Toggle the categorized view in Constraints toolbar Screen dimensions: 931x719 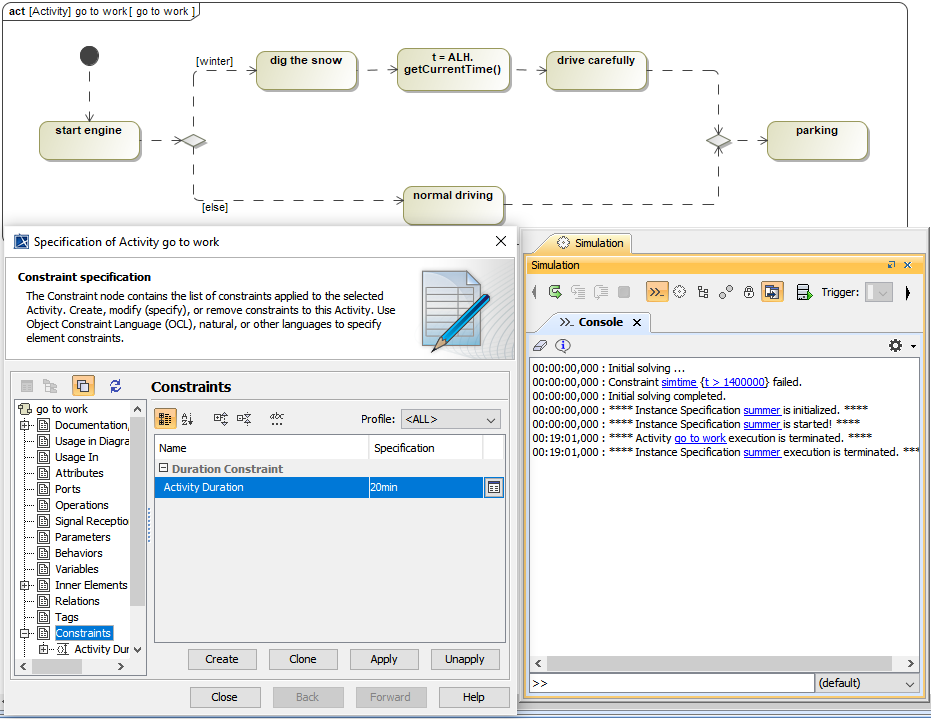[x=166, y=419]
